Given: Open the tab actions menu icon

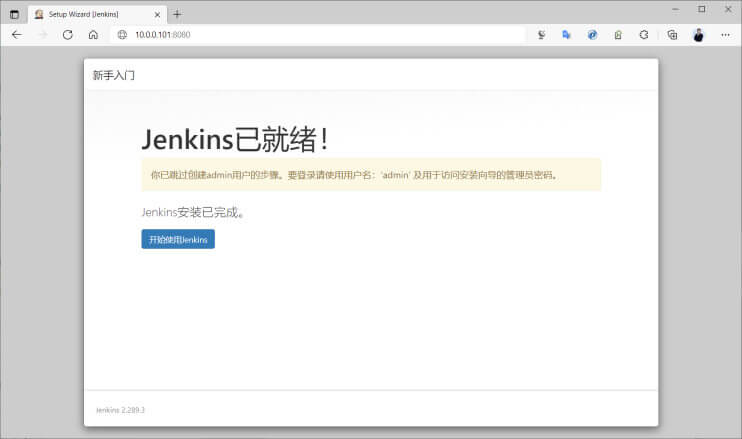Looking at the screenshot, I should [15, 14].
